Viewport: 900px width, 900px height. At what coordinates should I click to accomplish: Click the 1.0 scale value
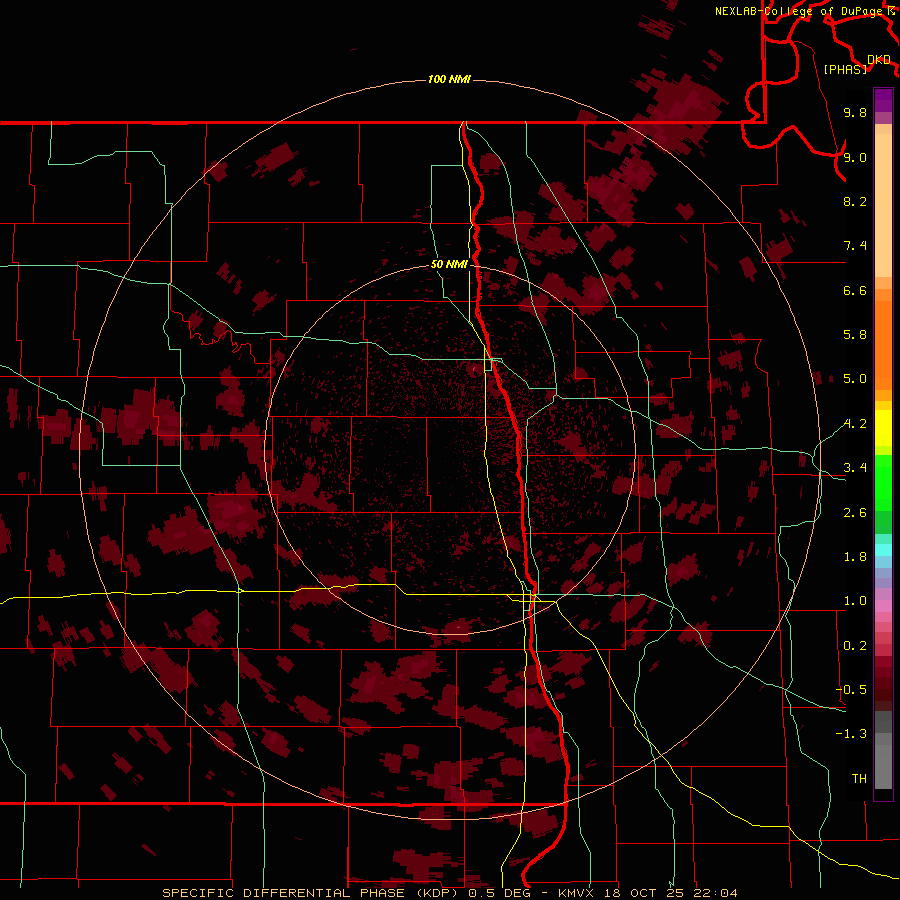click(x=855, y=601)
